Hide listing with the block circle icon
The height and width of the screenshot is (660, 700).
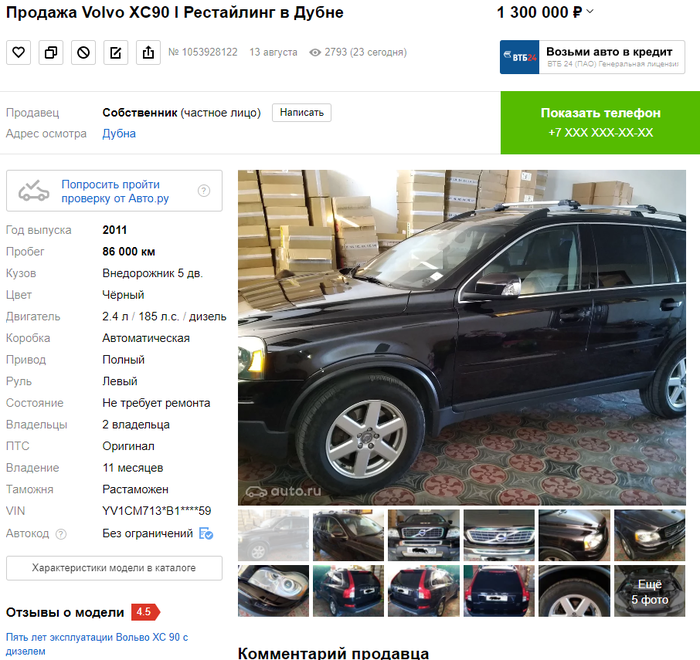click(x=83, y=53)
